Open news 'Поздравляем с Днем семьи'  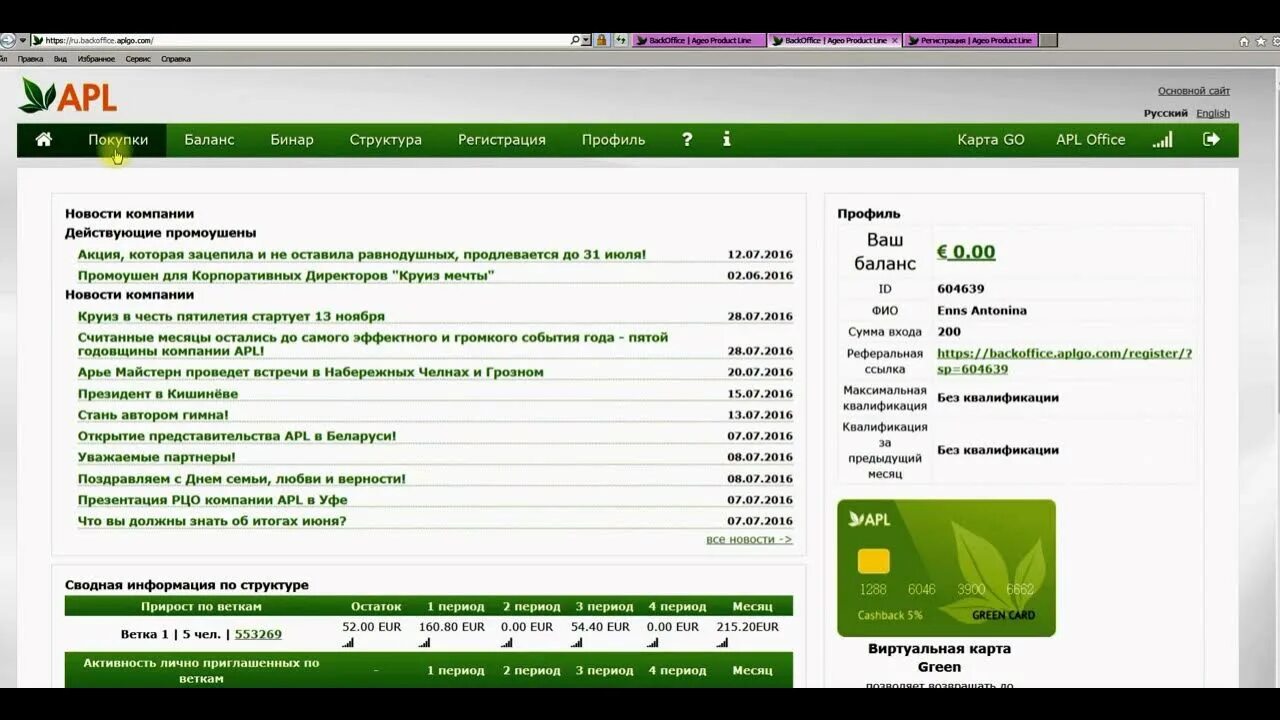tap(242, 479)
